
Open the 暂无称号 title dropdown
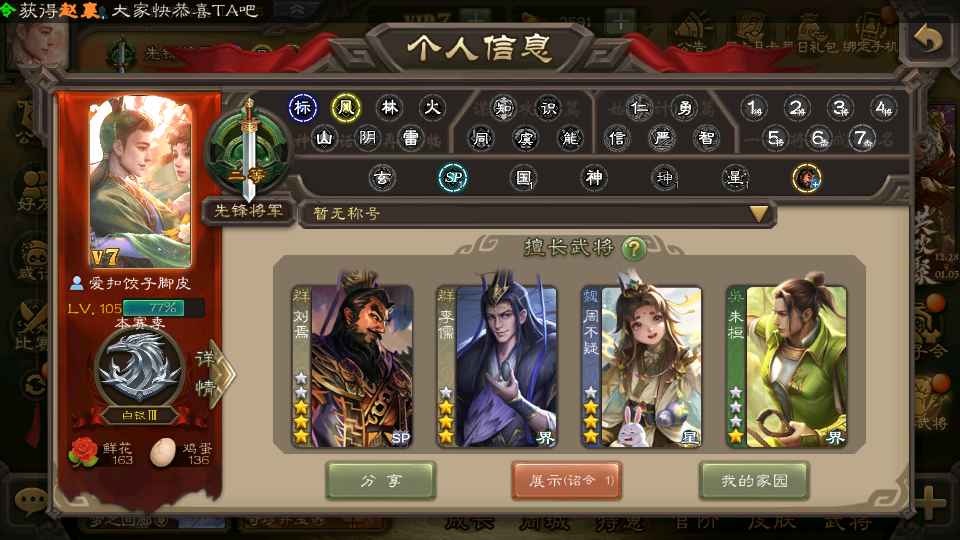coord(538,214)
